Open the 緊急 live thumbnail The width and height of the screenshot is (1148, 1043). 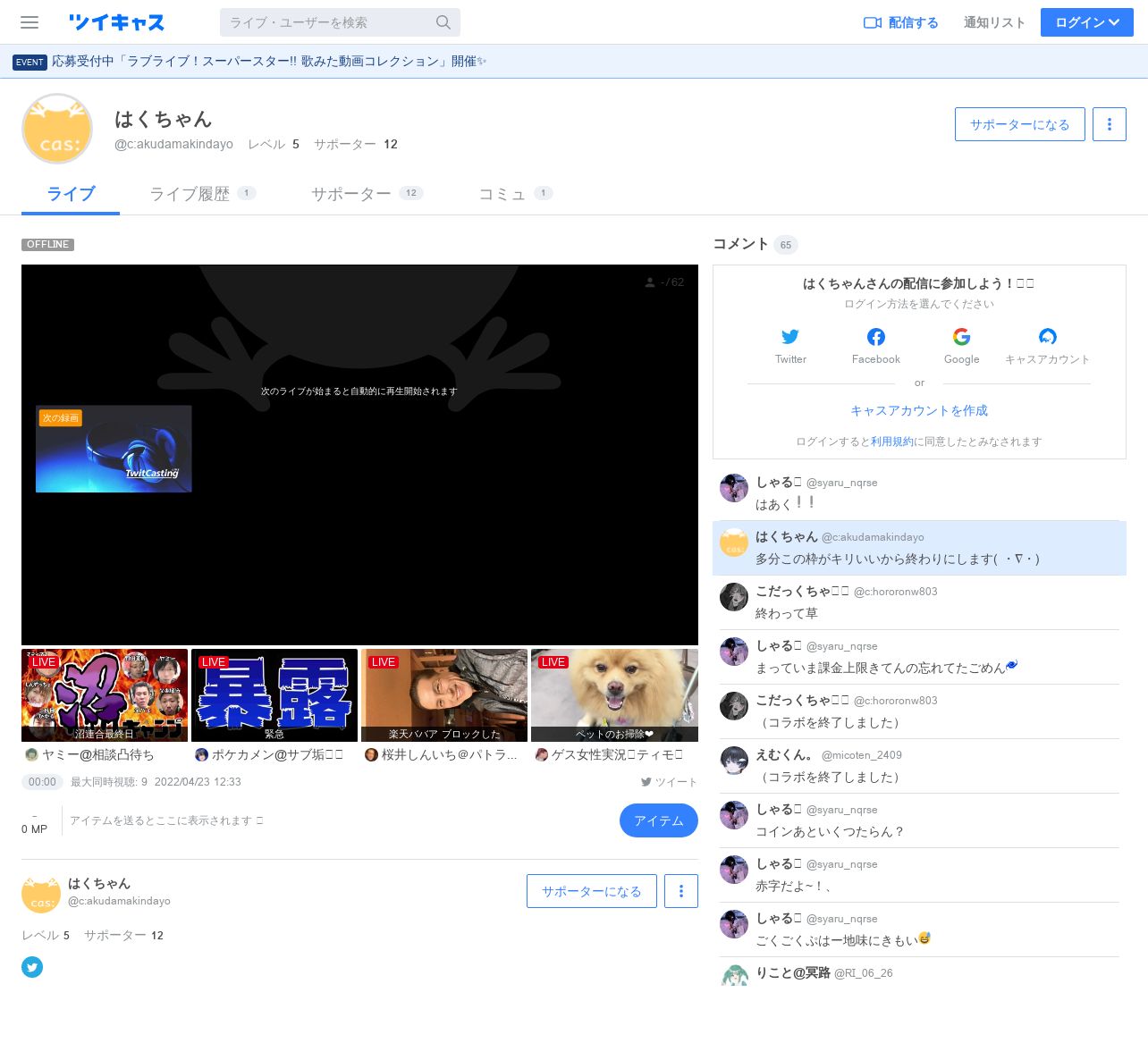274,695
